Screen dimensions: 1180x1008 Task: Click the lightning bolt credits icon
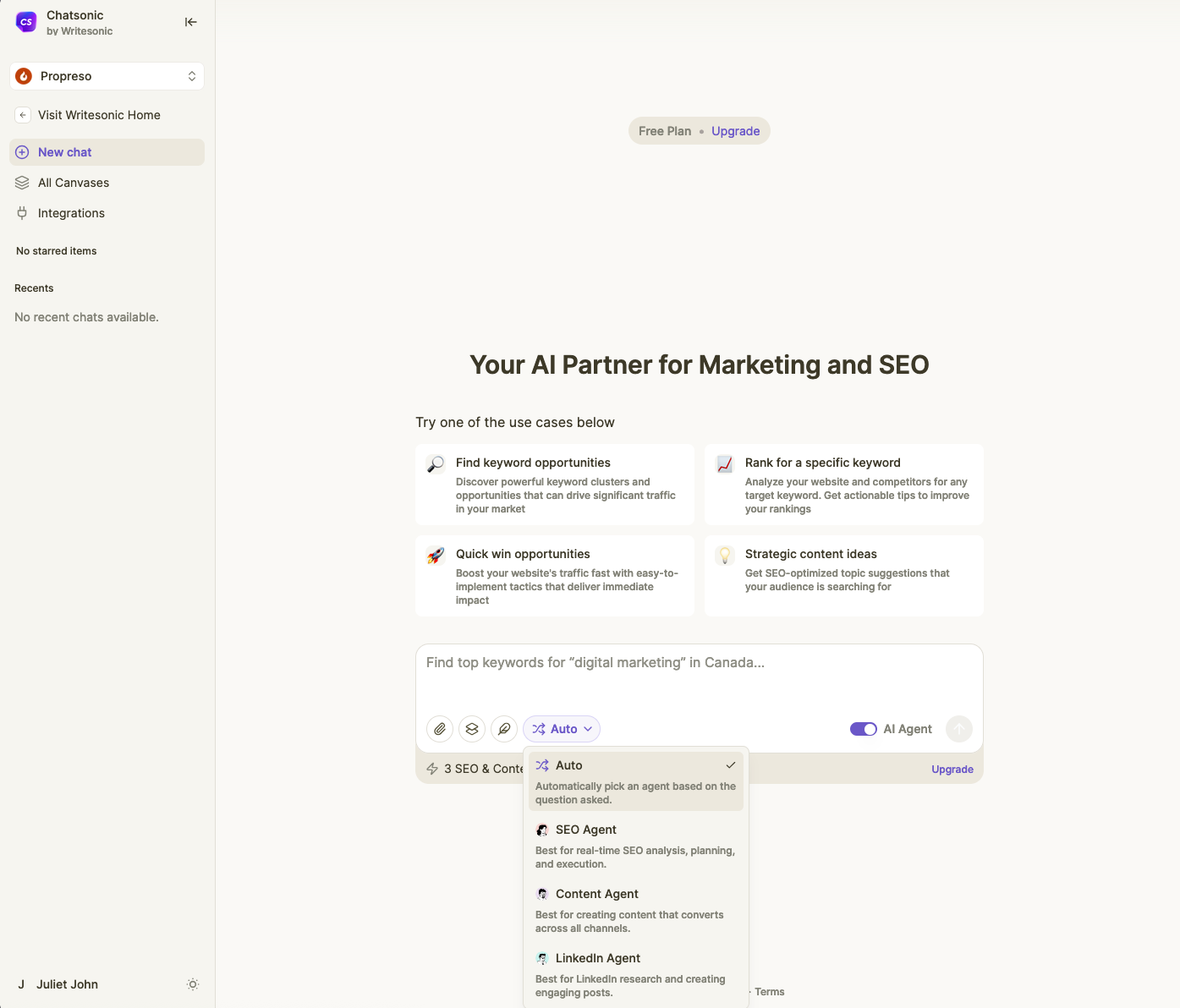click(x=432, y=769)
